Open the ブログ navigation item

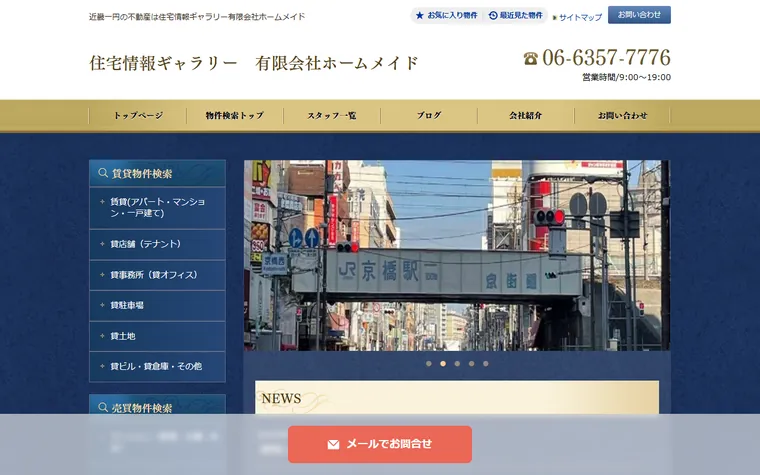point(429,116)
